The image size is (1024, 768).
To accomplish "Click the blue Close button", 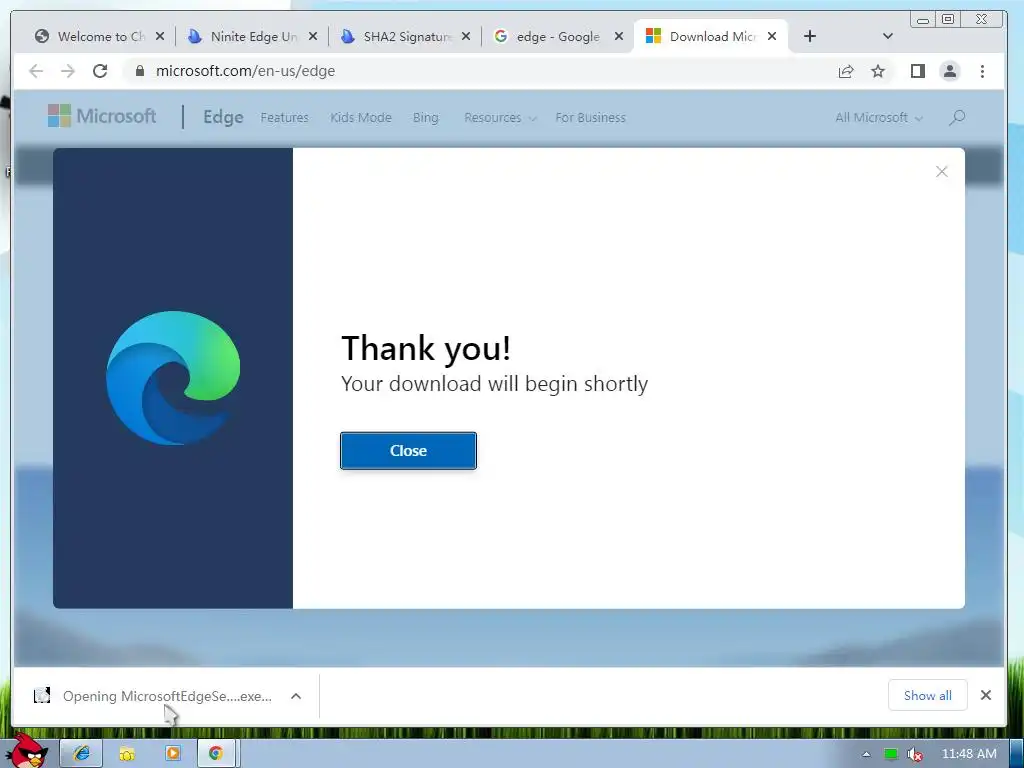I will [408, 451].
